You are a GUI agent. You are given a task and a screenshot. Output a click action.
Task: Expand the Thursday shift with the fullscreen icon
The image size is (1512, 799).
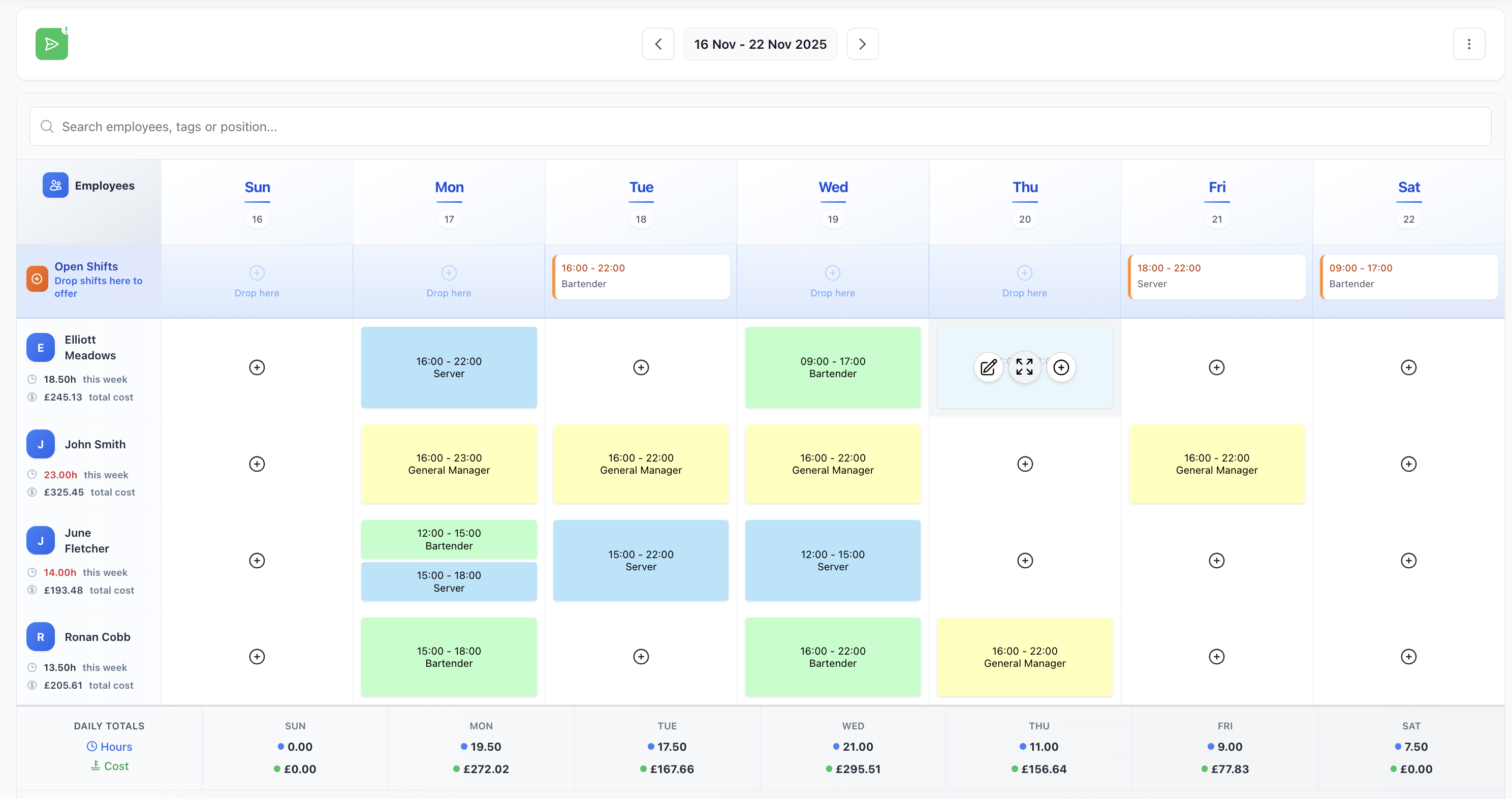[x=1024, y=367]
